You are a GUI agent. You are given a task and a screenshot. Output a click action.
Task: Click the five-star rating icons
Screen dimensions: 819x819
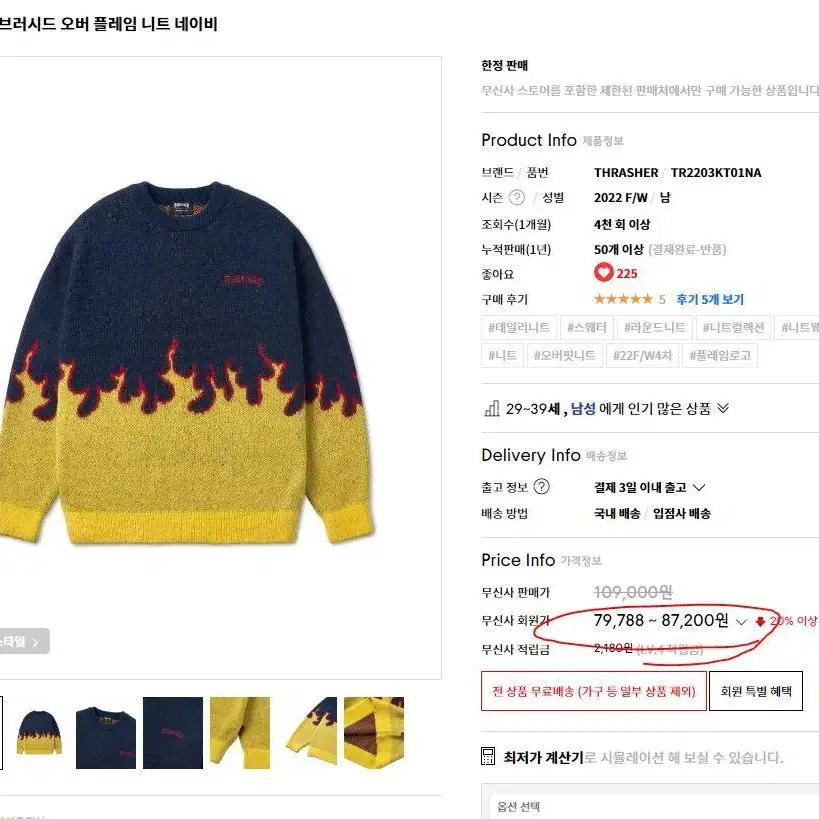click(x=623, y=299)
